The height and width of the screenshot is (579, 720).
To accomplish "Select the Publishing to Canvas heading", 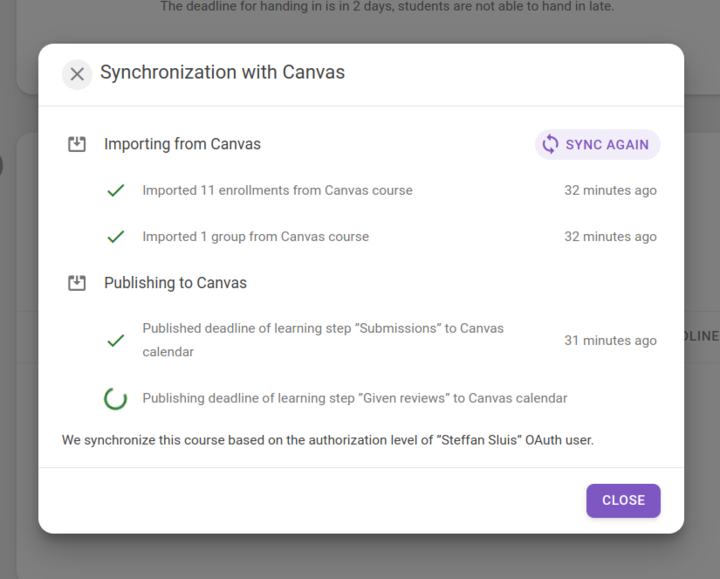I will (175, 283).
